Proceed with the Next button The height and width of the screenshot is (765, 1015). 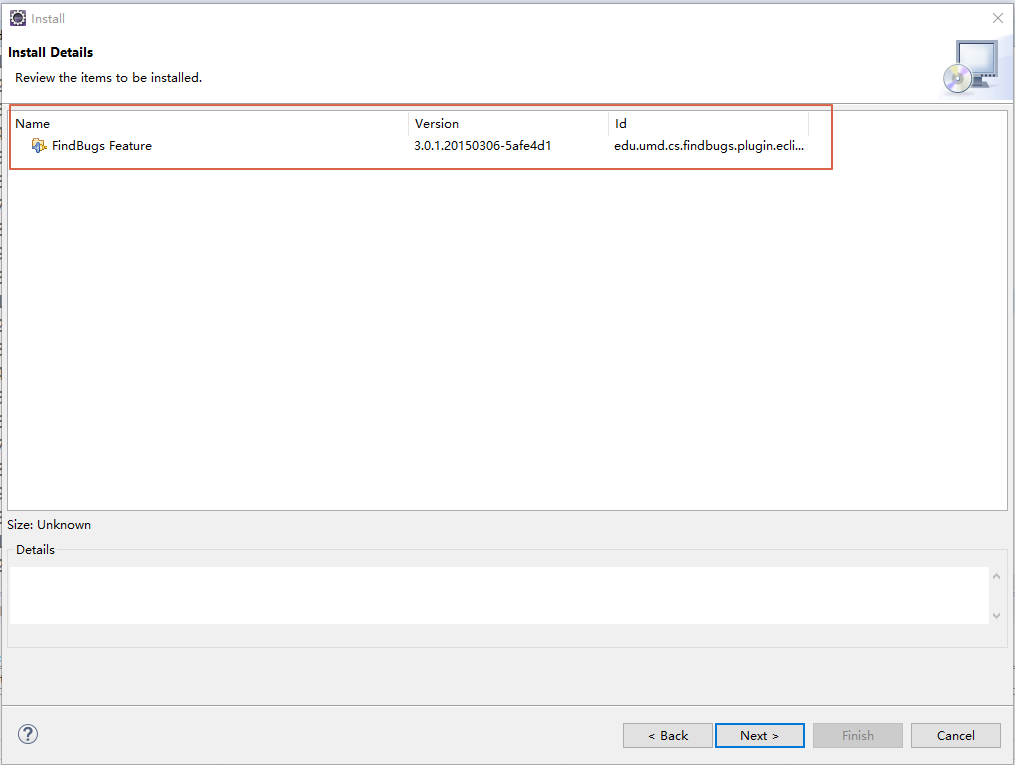click(759, 735)
